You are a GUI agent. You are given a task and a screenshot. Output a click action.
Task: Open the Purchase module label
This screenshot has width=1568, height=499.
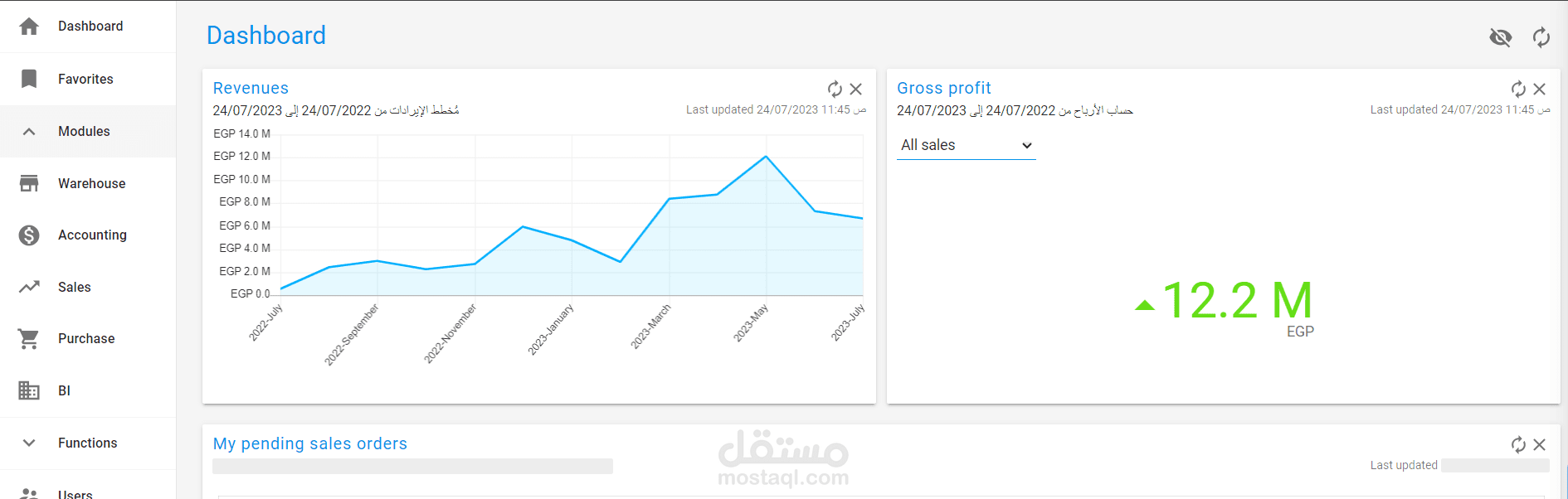[86, 339]
